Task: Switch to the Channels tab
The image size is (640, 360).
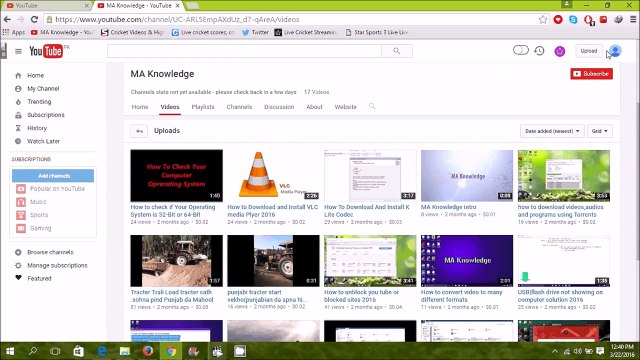Action: [239, 107]
